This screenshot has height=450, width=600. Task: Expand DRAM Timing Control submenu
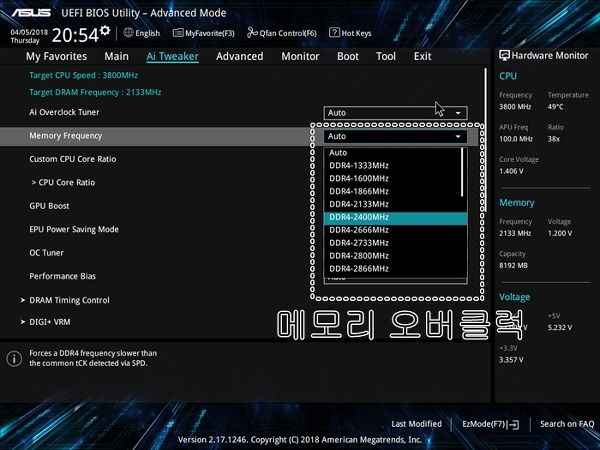pyautogui.click(x=65, y=300)
